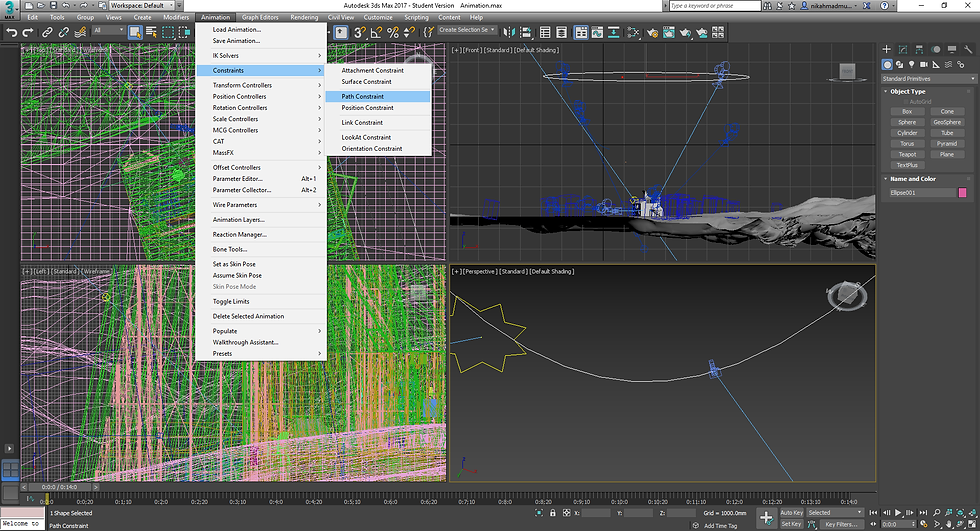Screen dimensions: 980x531
Task: Open the Create Selection Set dropdown
Action: point(467,30)
